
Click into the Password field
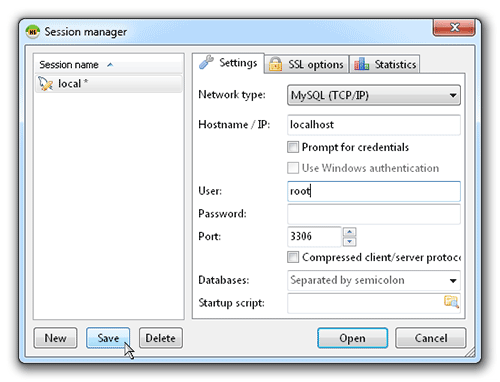point(374,214)
